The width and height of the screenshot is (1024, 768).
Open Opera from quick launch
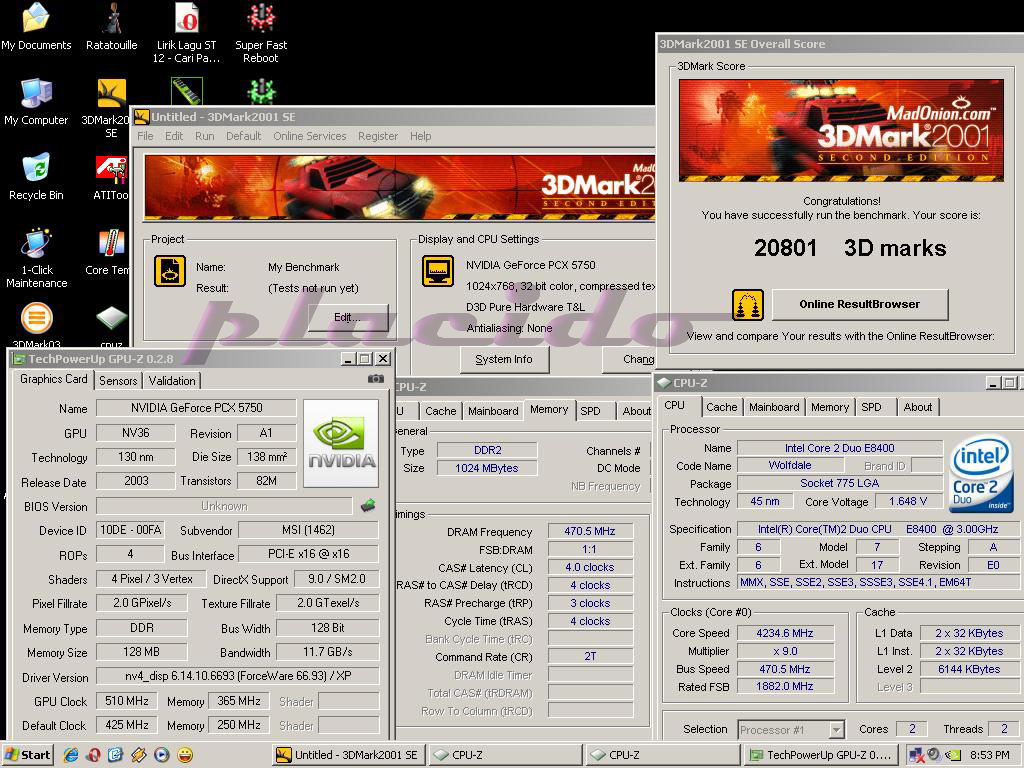93,755
